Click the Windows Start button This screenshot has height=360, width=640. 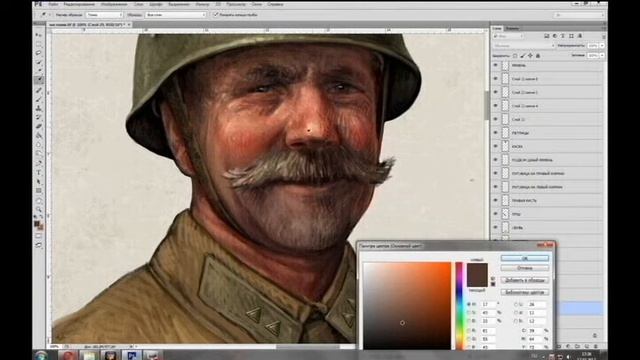tap(41, 356)
